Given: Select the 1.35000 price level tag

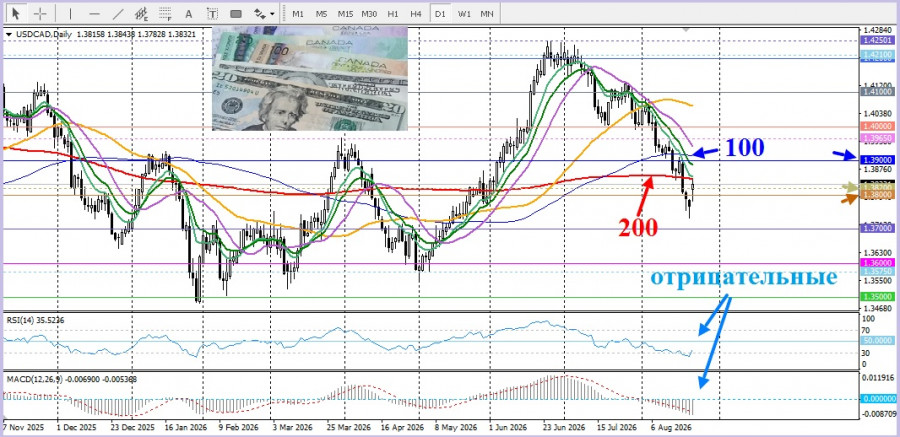Looking at the screenshot, I should point(878,296).
